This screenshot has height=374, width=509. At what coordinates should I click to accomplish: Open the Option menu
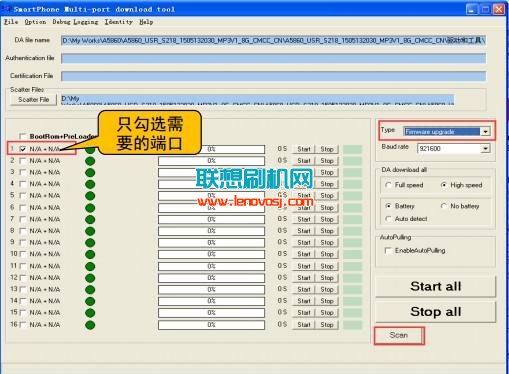point(35,22)
